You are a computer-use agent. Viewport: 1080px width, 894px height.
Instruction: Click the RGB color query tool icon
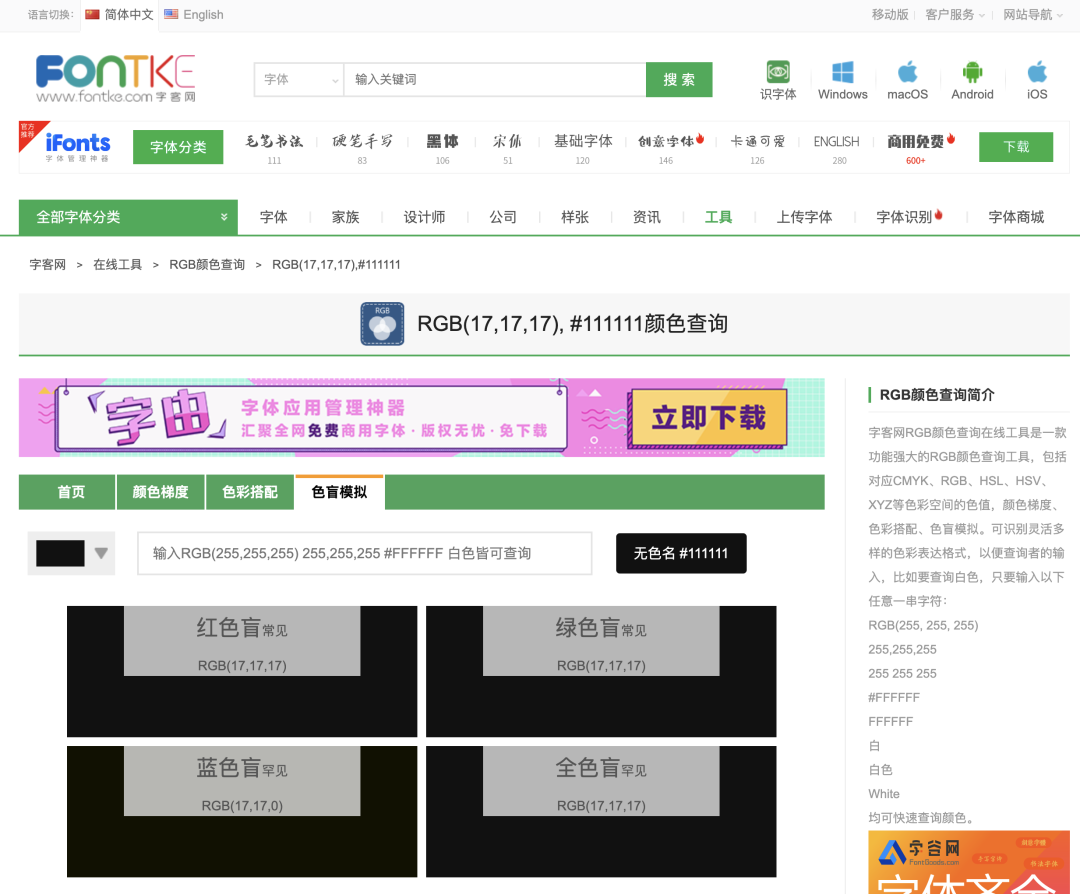(x=382, y=324)
